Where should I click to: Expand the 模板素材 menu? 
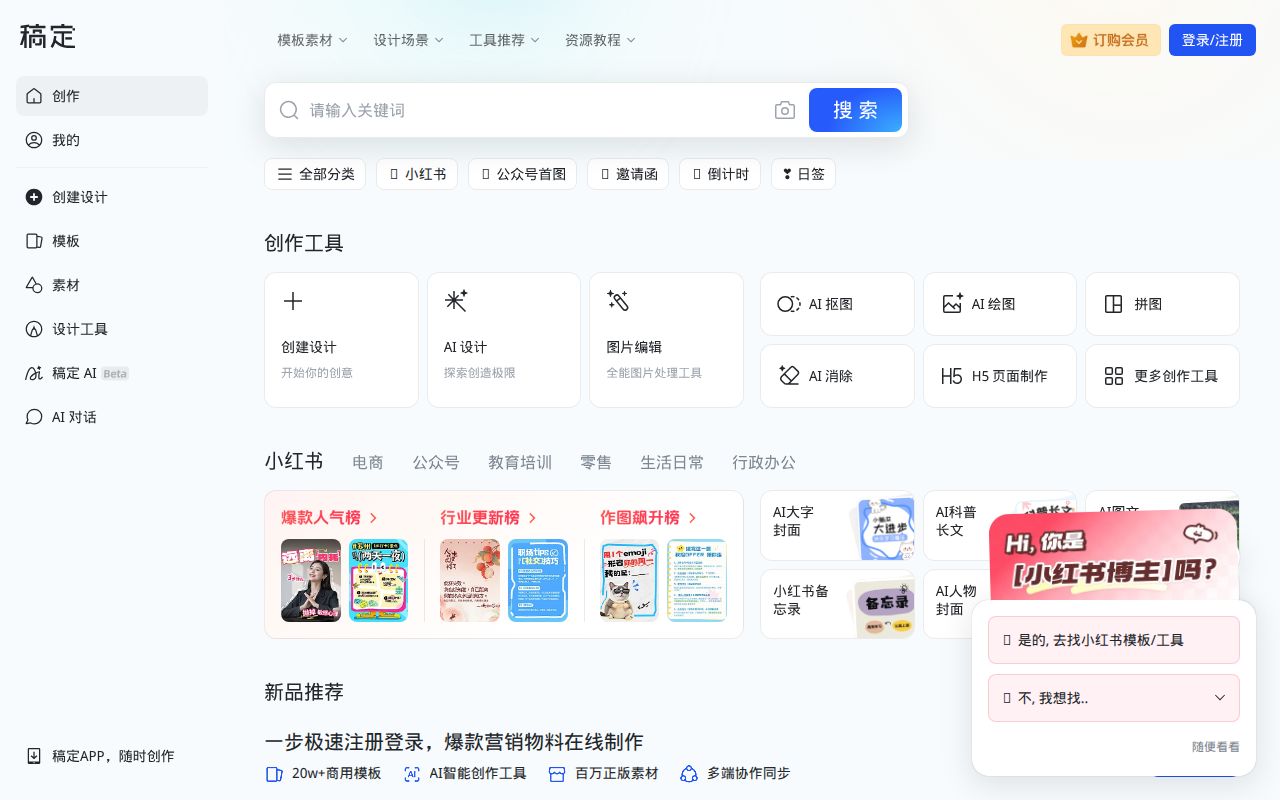click(x=312, y=40)
